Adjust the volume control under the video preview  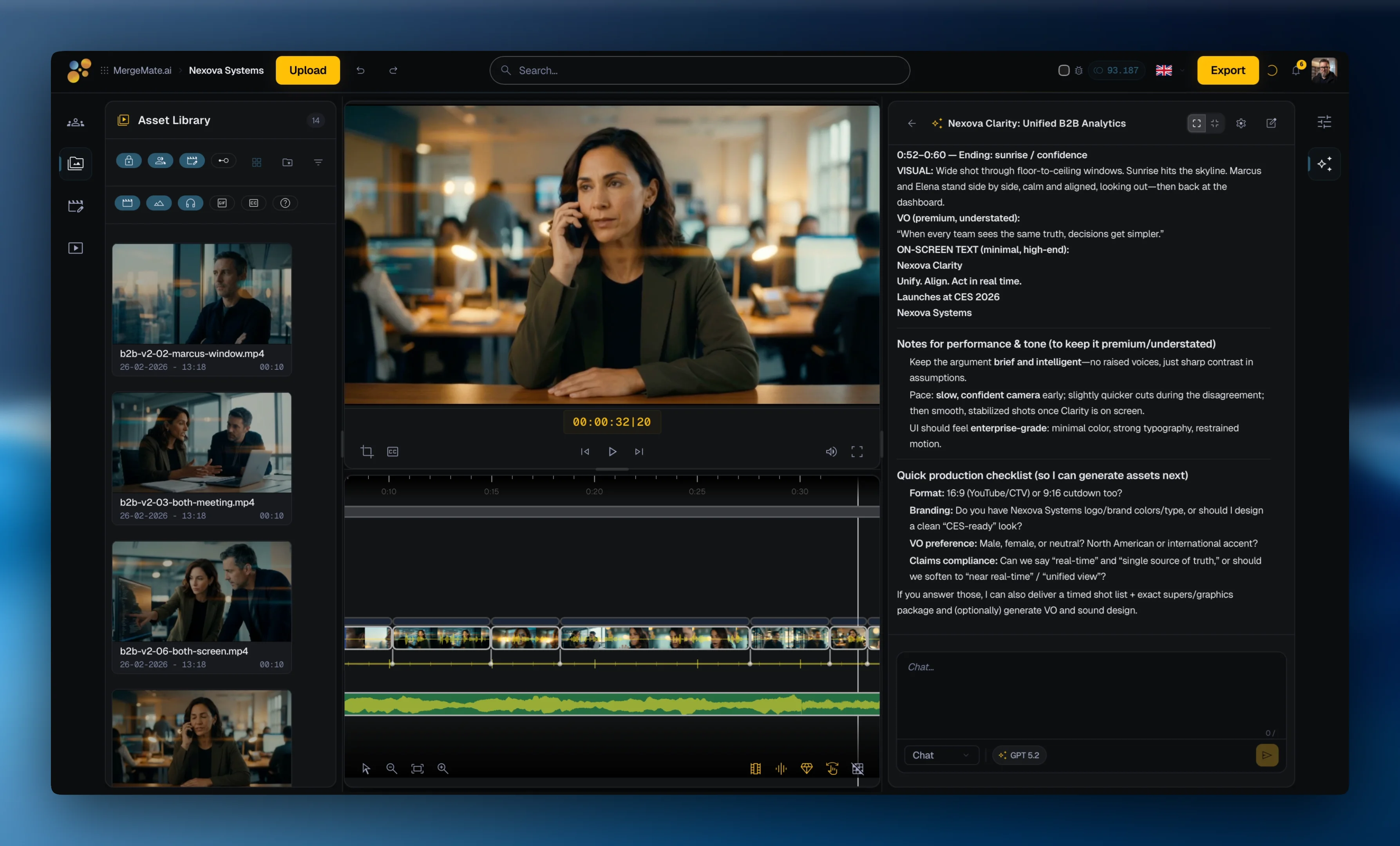pyautogui.click(x=831, y=451)
